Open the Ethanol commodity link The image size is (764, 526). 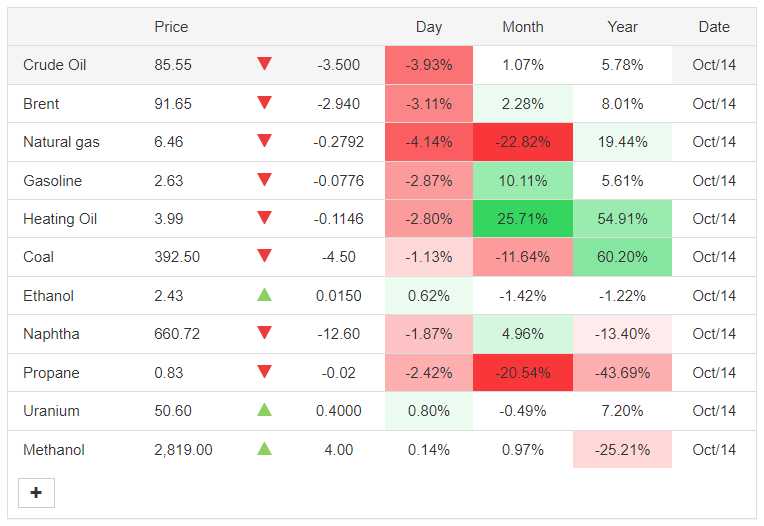point(48,296)
